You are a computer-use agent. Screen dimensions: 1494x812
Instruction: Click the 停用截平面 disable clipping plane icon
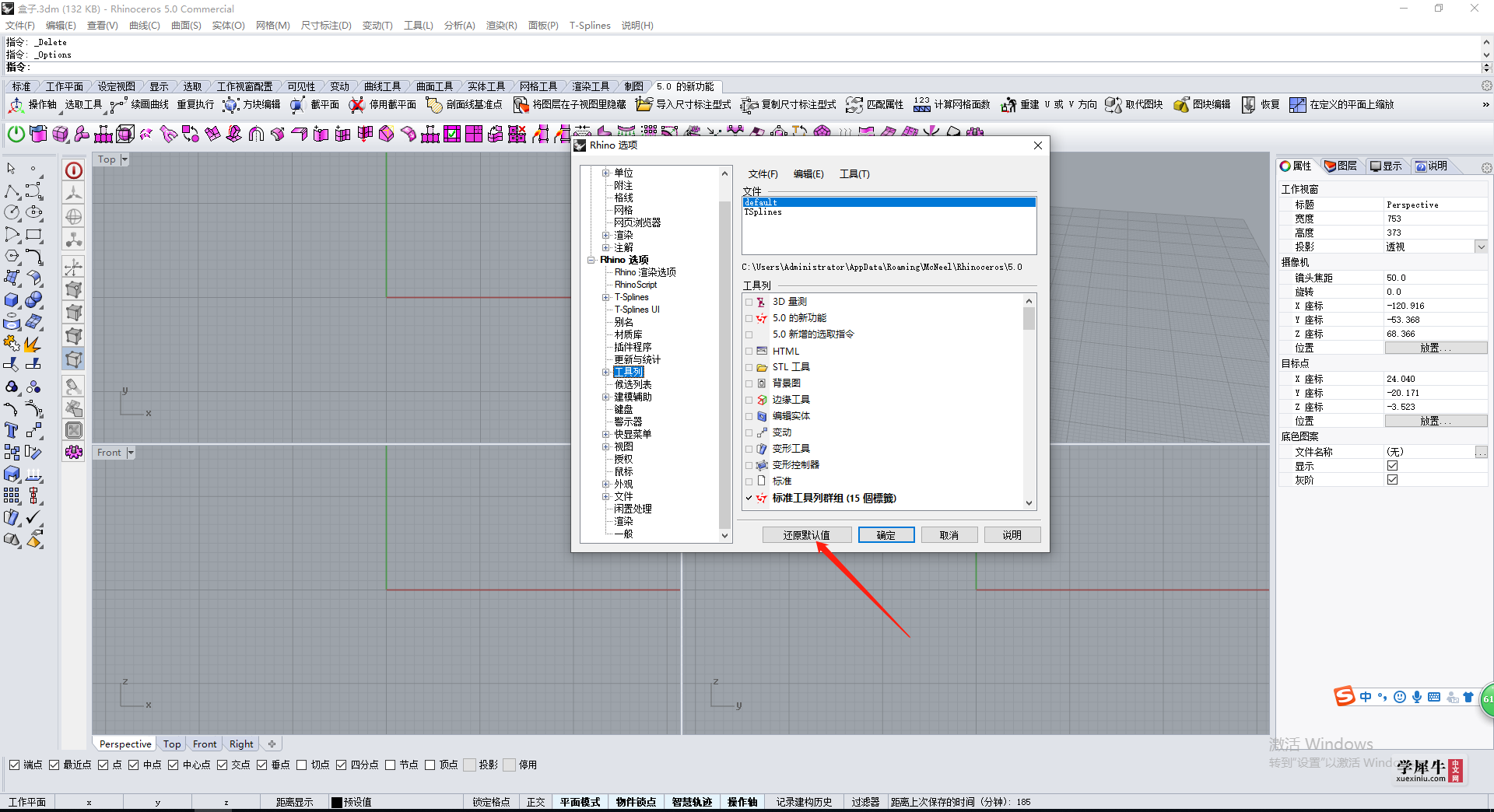[356, 104]
